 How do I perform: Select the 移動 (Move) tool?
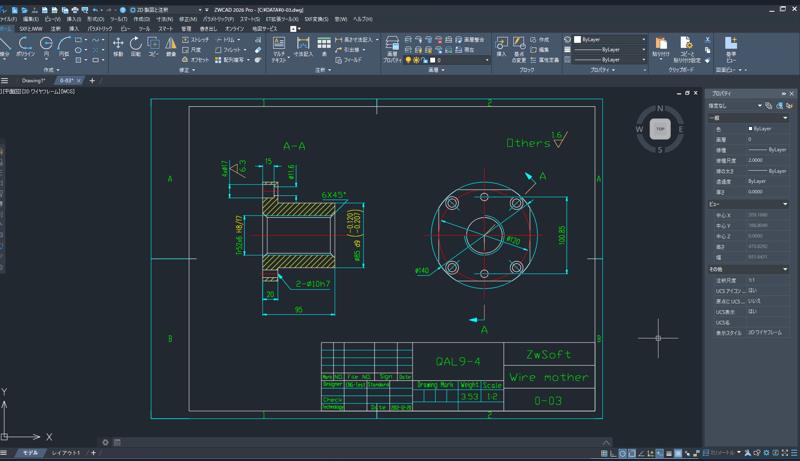118,46
